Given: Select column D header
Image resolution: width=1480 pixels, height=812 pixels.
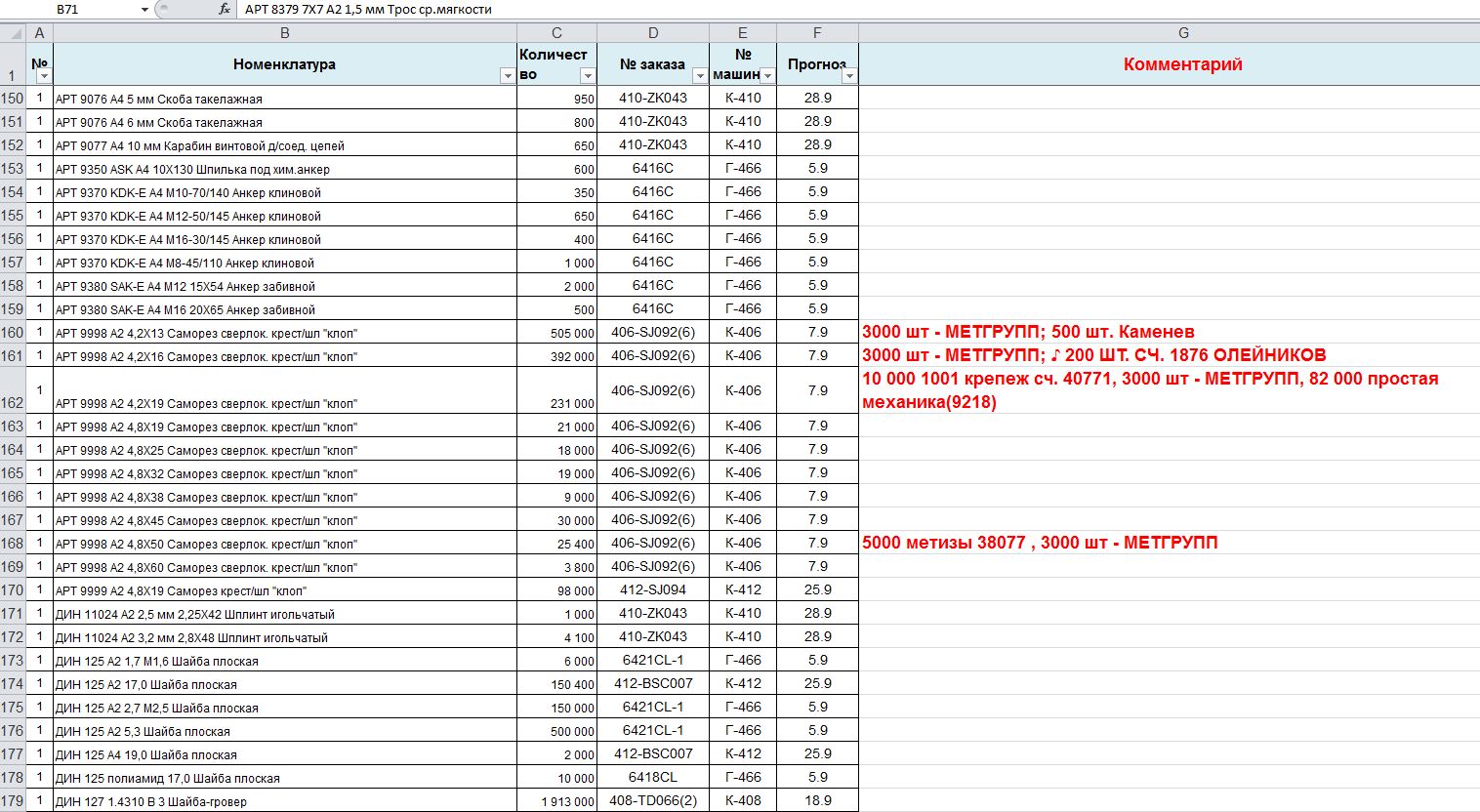Looking at the screenshot, I should (652, 32).
